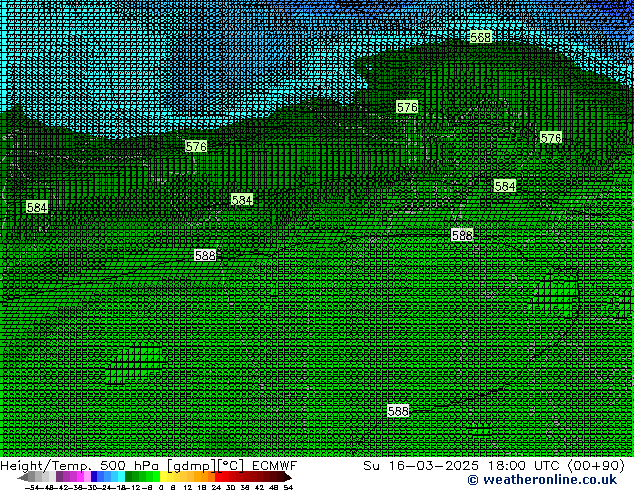Click the '[gdmp]' unit label

191,466
